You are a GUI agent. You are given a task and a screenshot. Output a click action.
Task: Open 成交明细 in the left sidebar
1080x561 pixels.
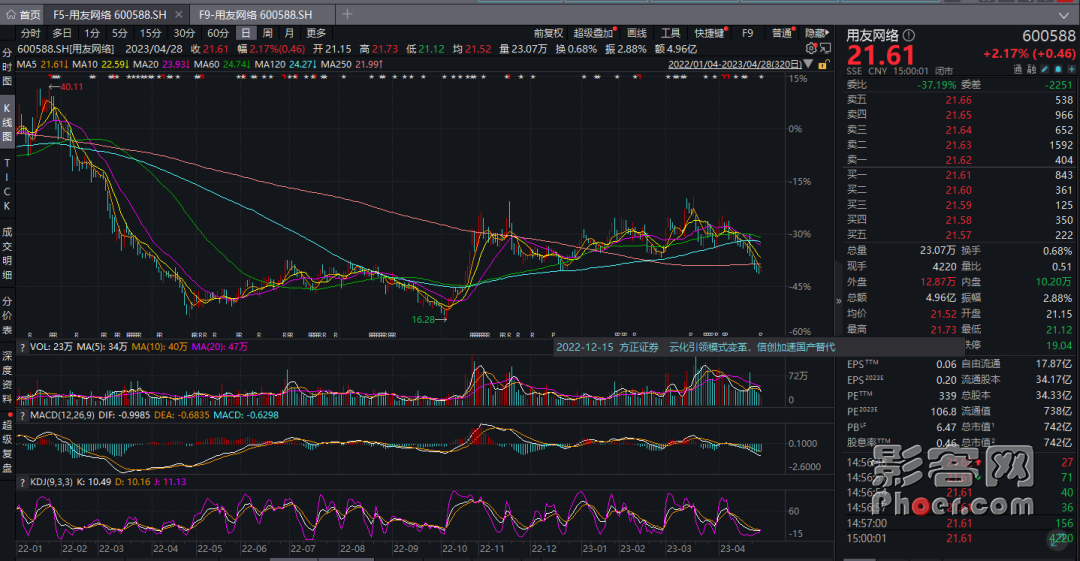pos(7,253)
